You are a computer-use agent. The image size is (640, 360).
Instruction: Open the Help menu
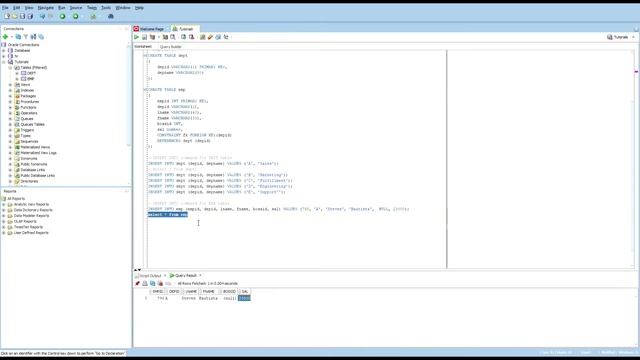(x=139, y=8)
